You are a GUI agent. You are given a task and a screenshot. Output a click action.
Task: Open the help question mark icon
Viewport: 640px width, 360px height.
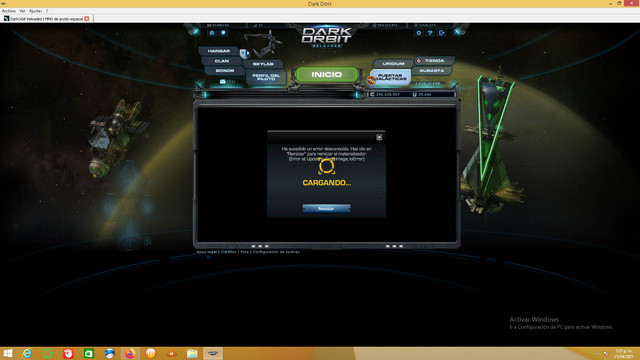[430, 33]
